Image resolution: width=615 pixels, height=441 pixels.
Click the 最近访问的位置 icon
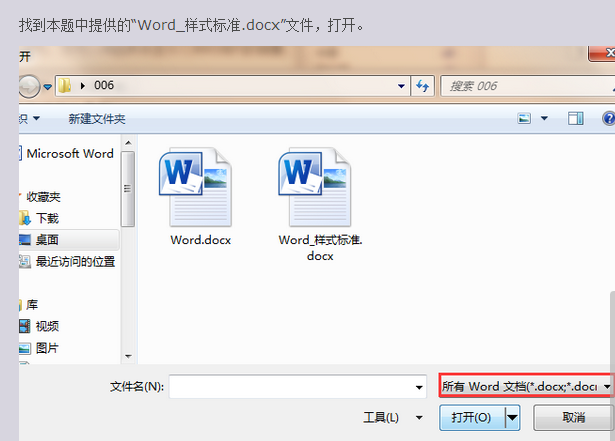[25, 261]
